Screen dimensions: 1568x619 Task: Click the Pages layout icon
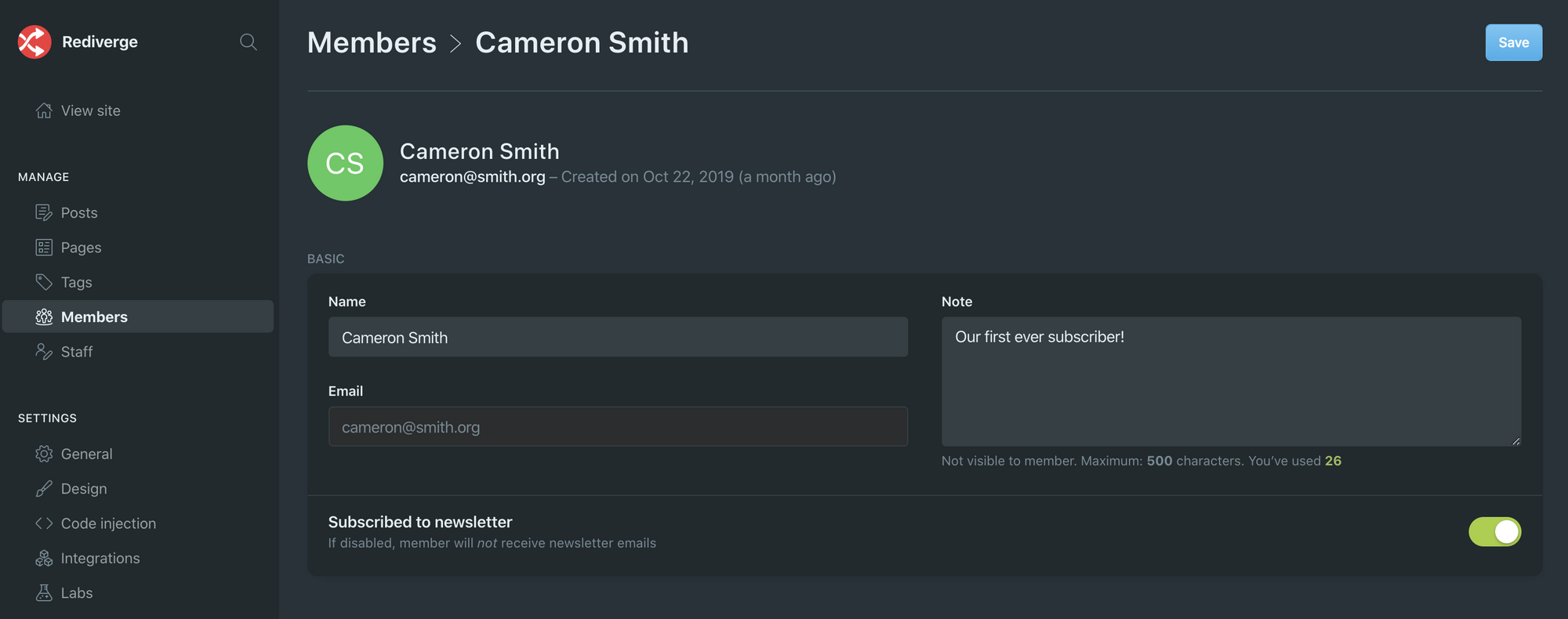[44, 248]
